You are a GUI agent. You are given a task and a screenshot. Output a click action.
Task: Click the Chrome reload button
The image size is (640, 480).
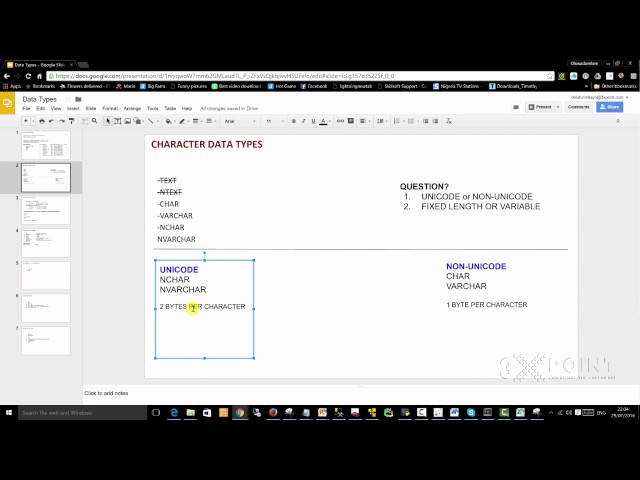(x=28, y=76)
